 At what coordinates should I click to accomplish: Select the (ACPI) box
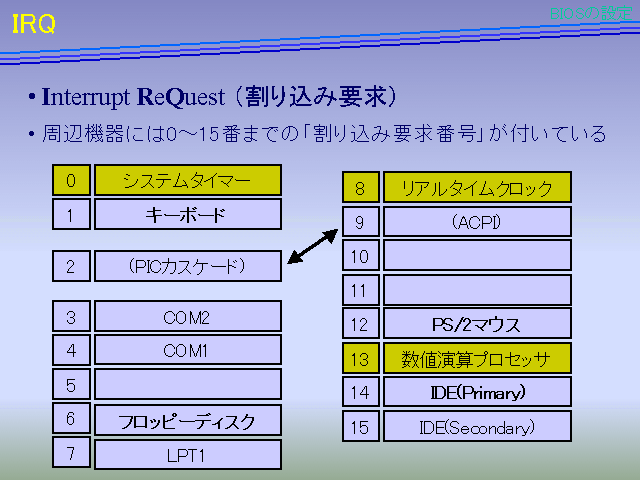476,221
